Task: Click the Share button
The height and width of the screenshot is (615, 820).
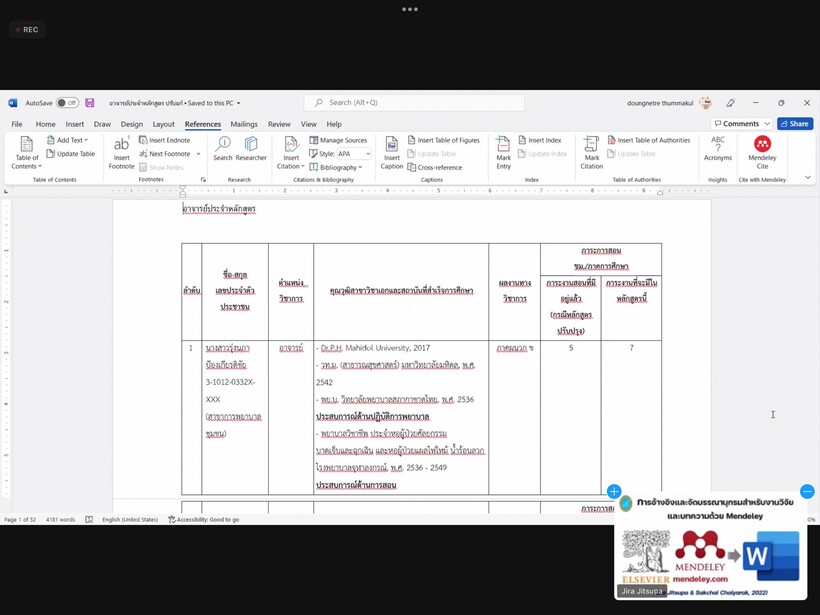Action: click(795, 124)
